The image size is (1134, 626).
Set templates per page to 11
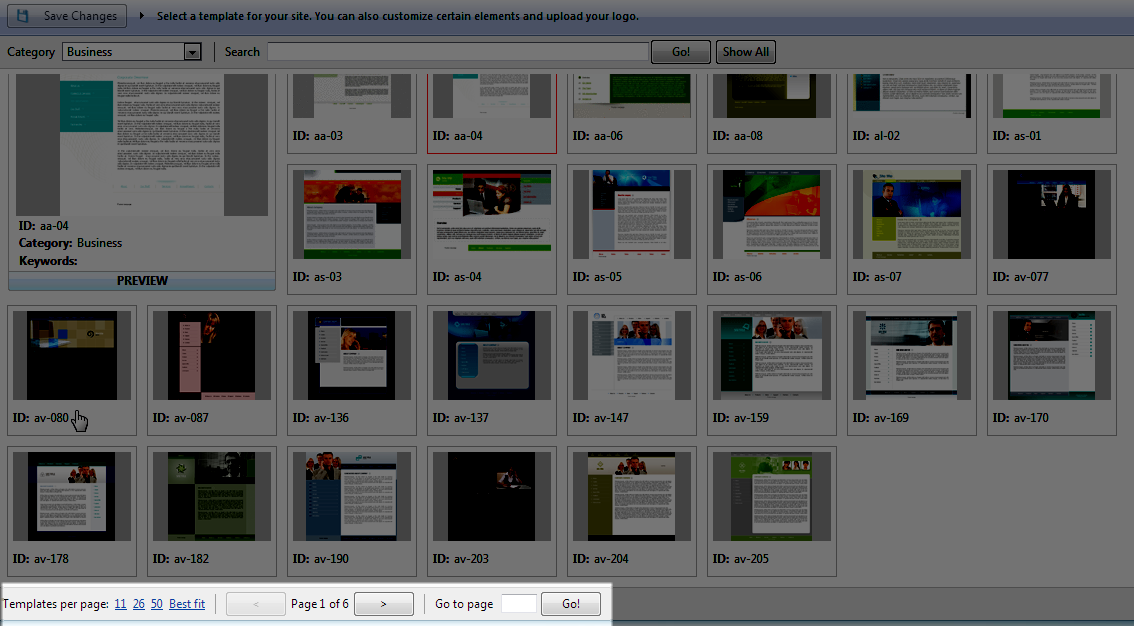pyautogui.click(x=120, y=604)
